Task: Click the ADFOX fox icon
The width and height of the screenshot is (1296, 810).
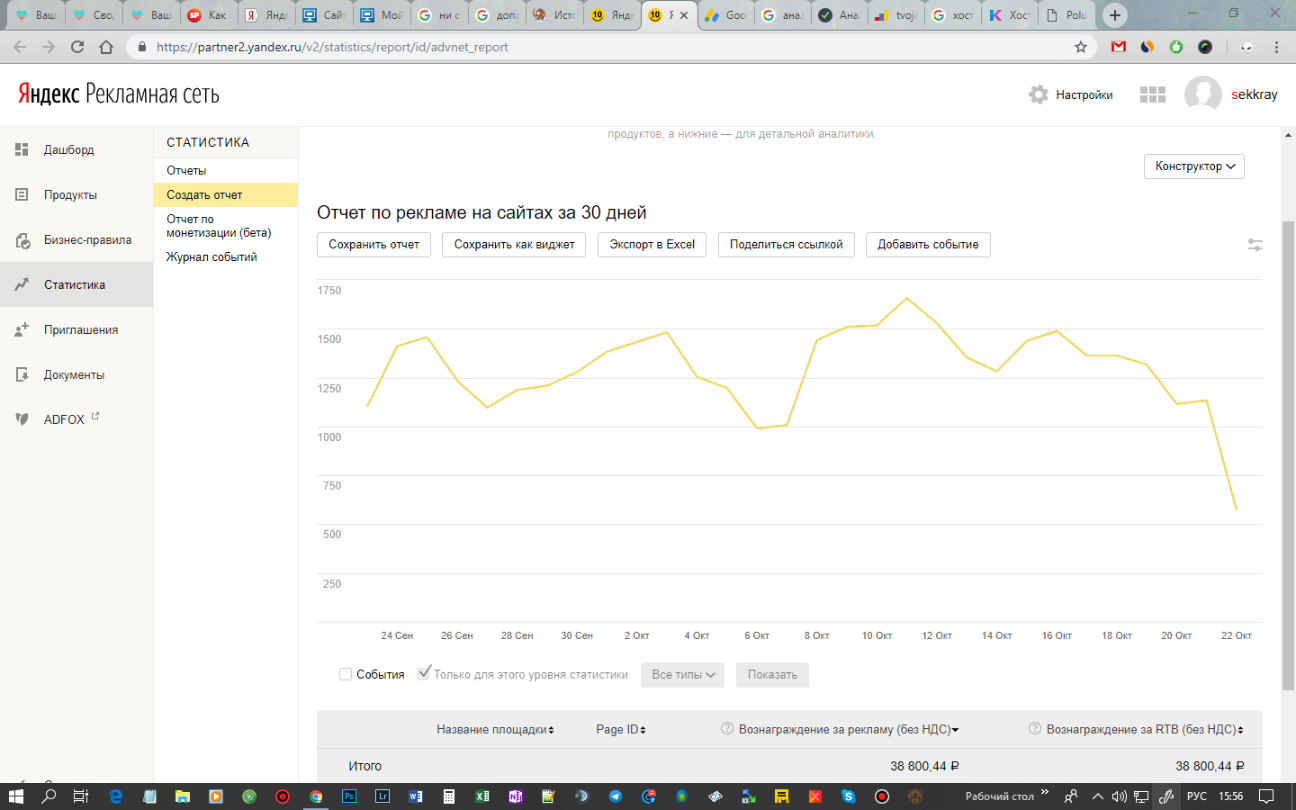Action: pyautogui.click(x=21, y=420)
